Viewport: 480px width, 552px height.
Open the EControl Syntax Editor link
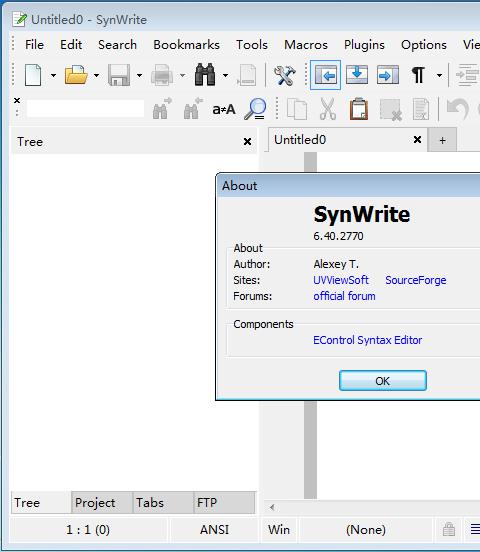(x=367, y=340)
